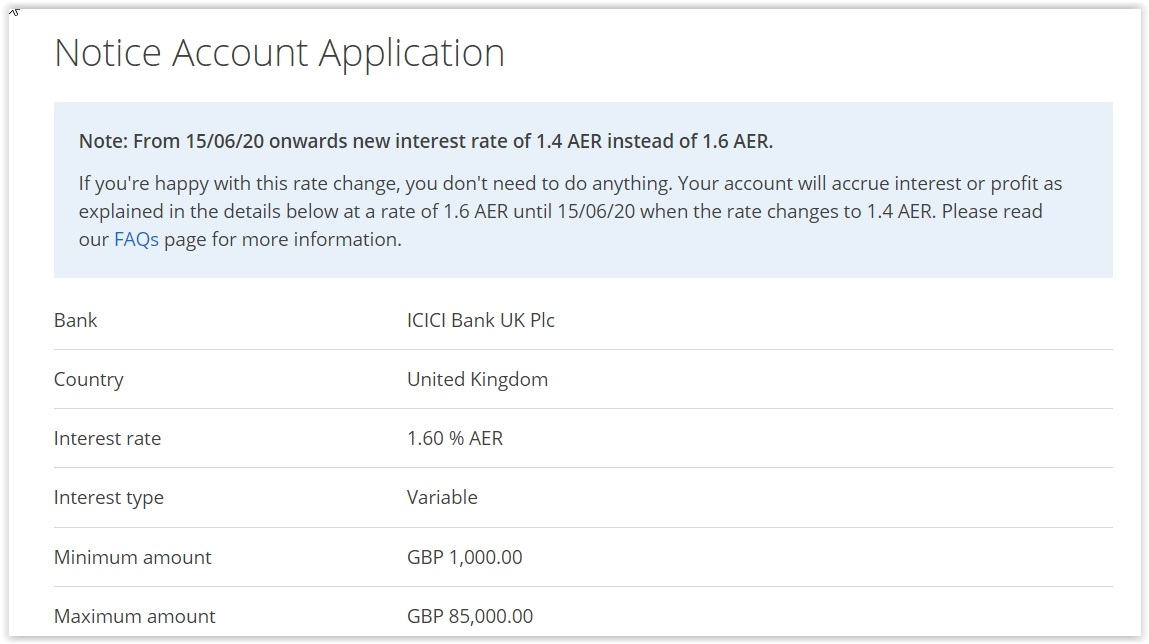Viewport: 1149px width, 644px height.
Task: Select the Interest rate label
Action: click(x=107, y=439)
